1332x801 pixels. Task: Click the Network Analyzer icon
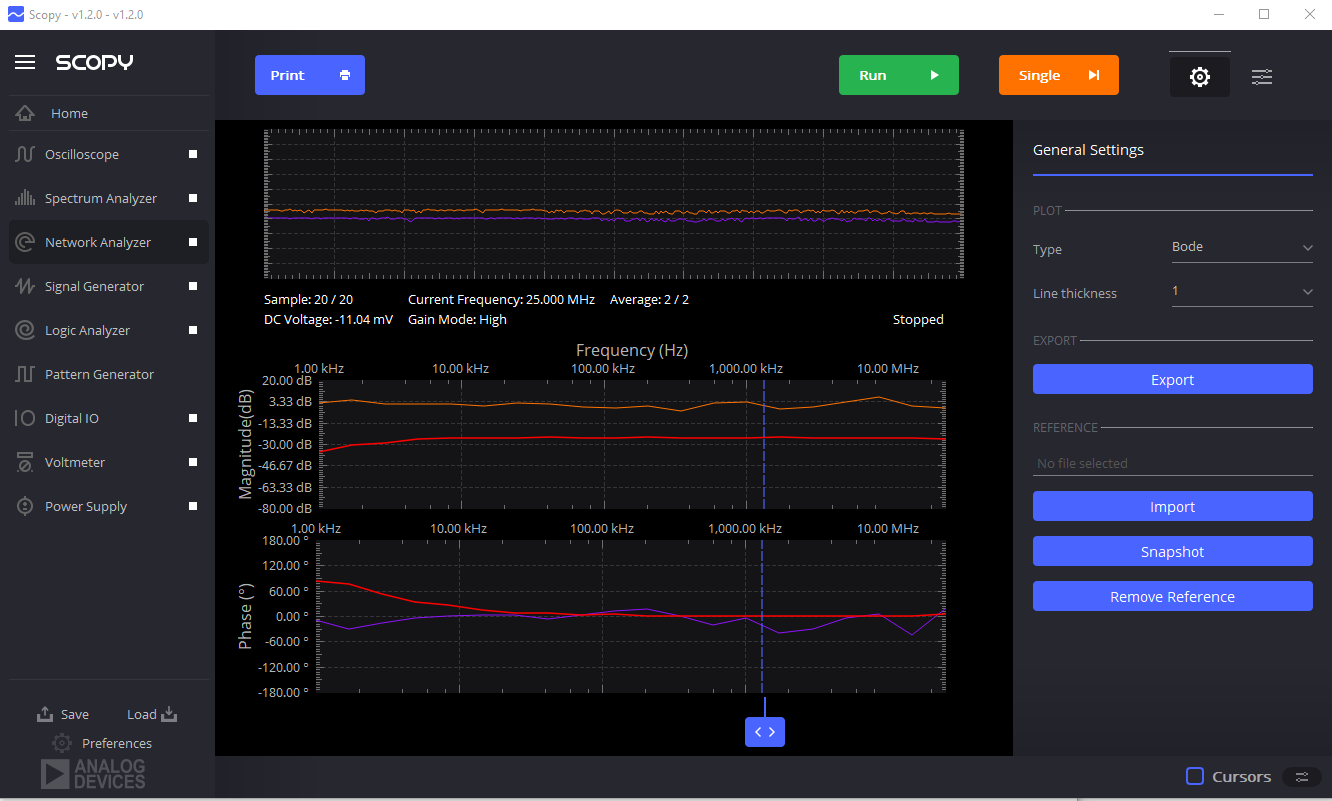[25, 242]
